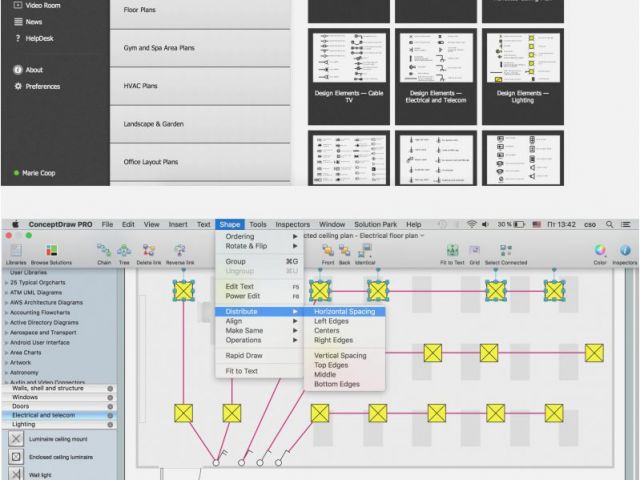Click the Chain connector tool icon
The width and height of the screenshot is (640, 480).
[x=104, y=251]
